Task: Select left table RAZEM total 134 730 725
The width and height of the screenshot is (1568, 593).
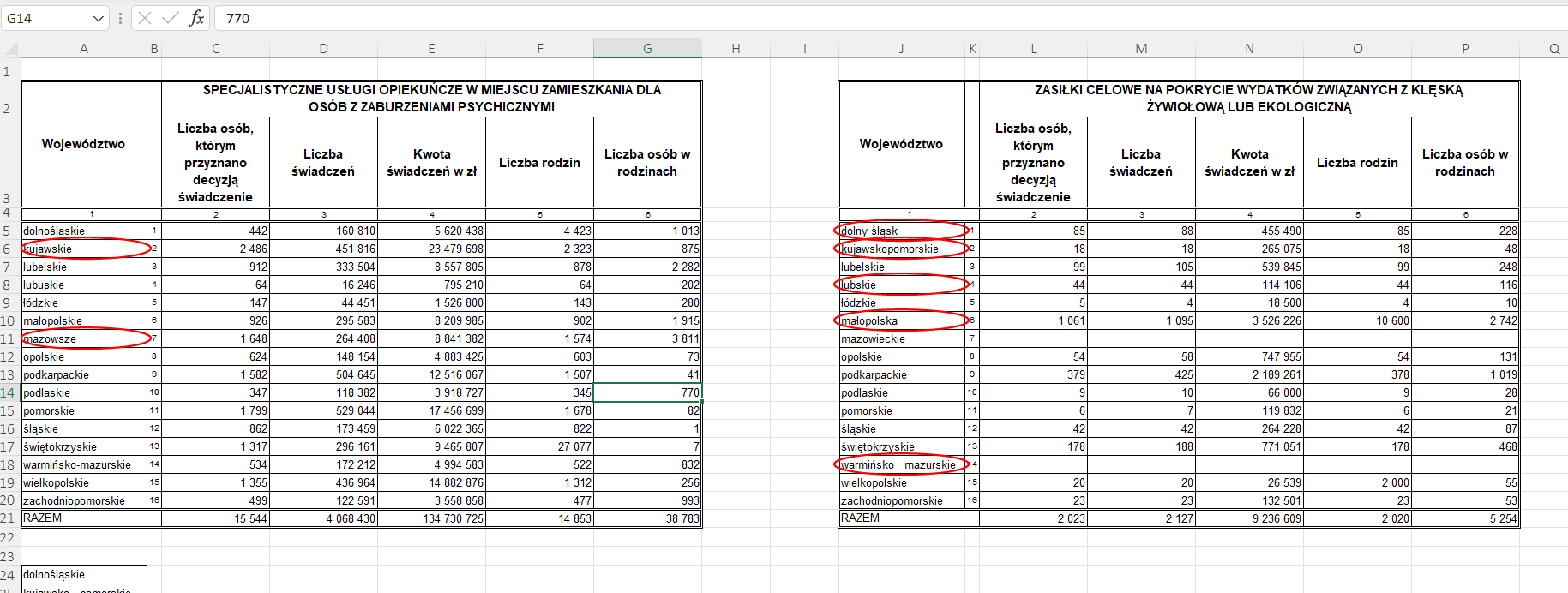Action: 431,518
